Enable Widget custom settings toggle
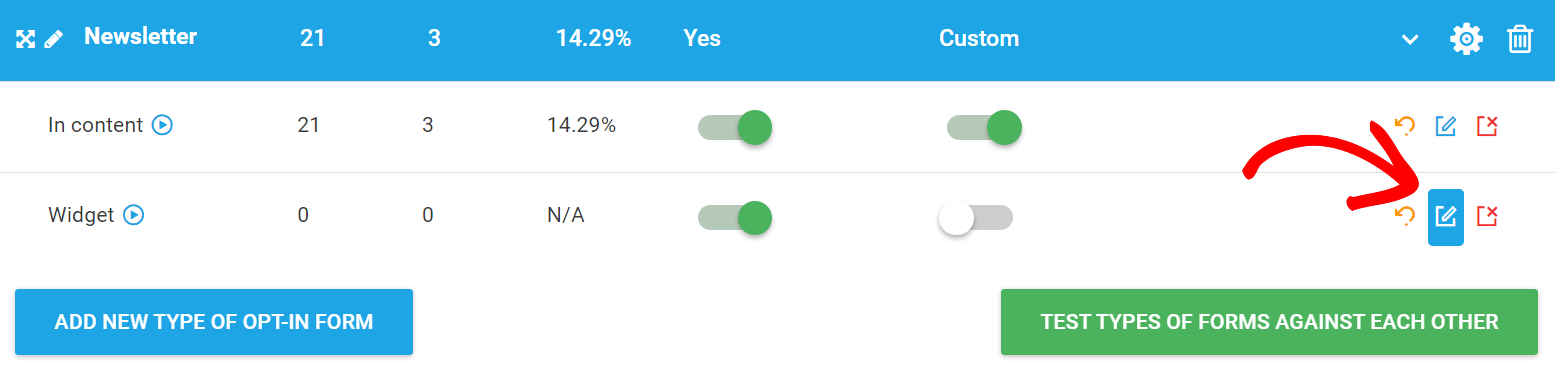1555x376 pixels. click(x=976, y=217)
